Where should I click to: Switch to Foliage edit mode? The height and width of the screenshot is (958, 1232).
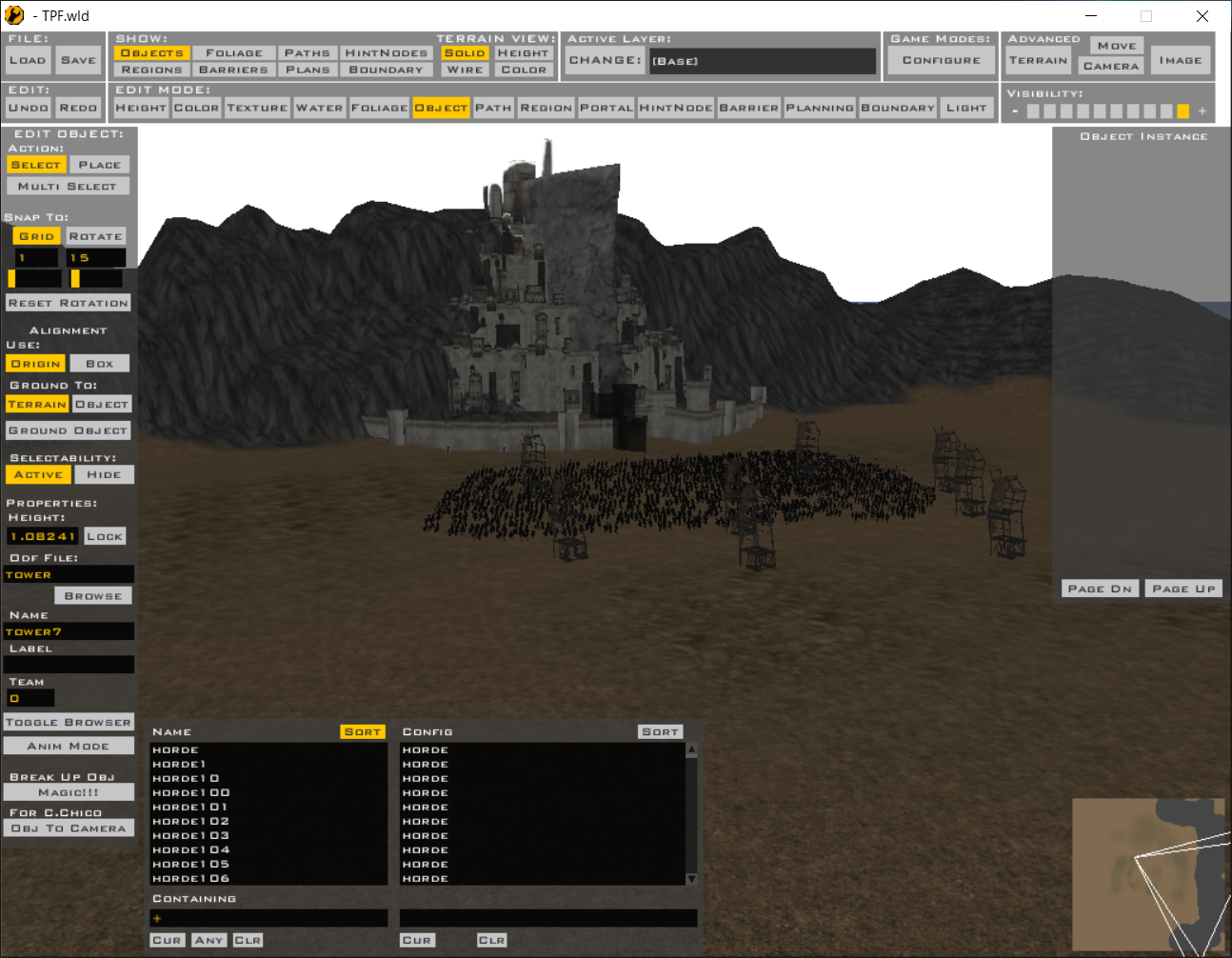coord(379,108)
